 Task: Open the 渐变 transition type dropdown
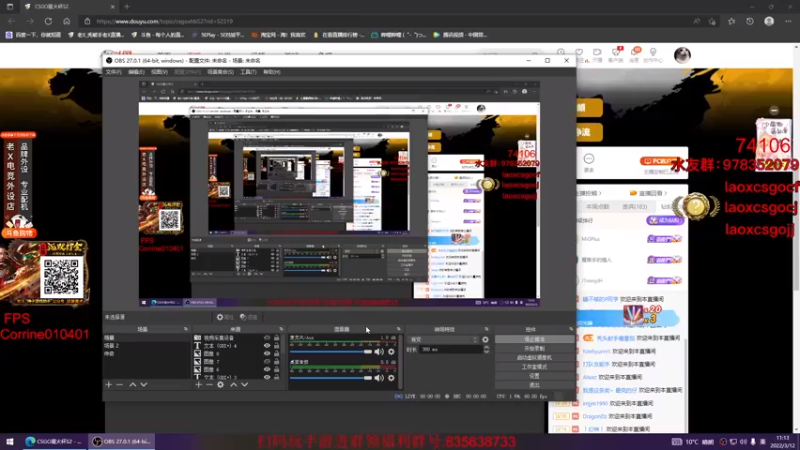(444, 339)
